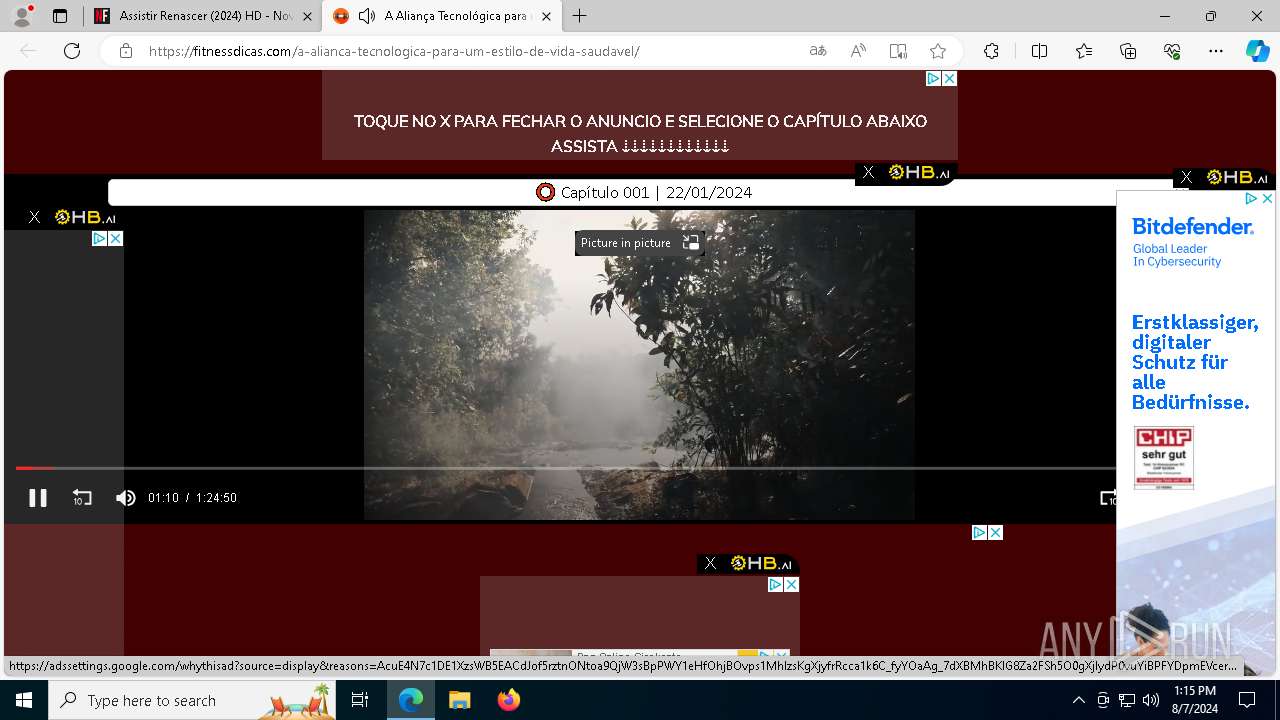Image resolution: width=1280 pixels, height=720 pixels.
Task: Add page to favorites star
Action: pos(938,51)
